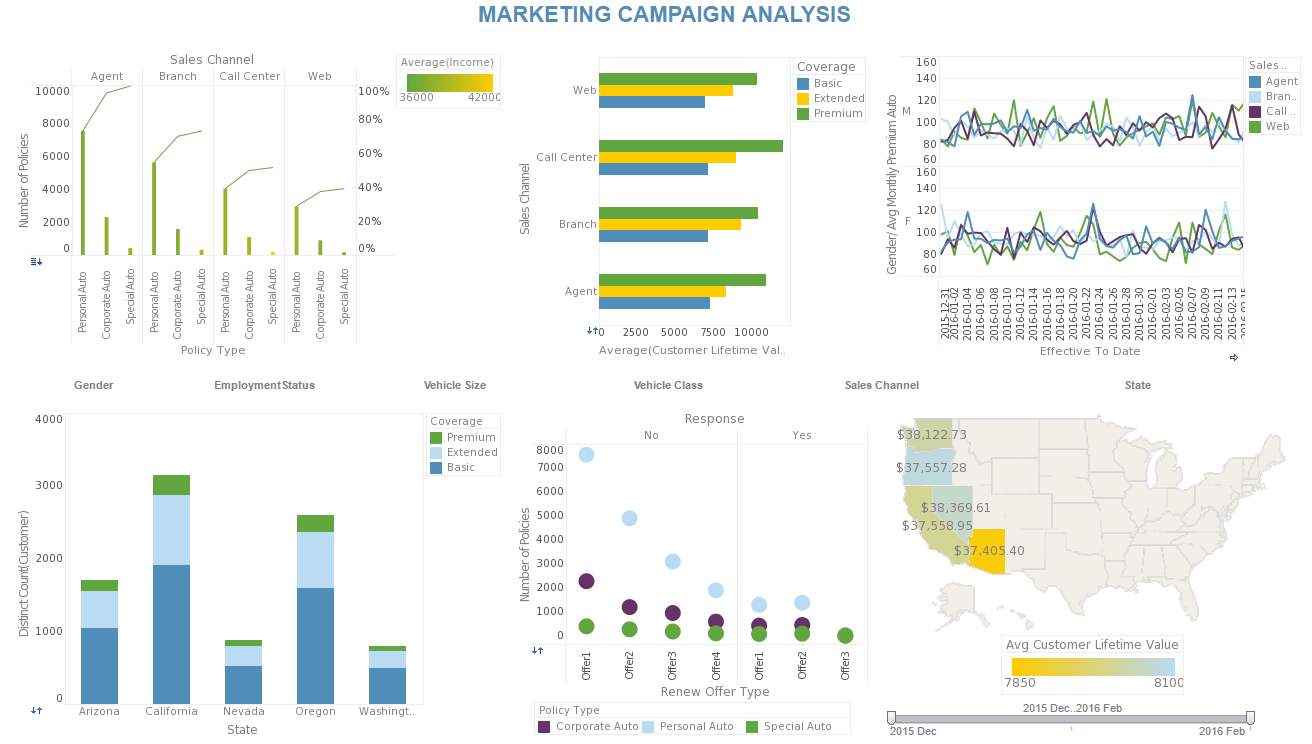The height and width of the screenshot is (744, 1312).
Task: Click the Basic swatch in the lower Coverage legend
Action: (436, 468)
